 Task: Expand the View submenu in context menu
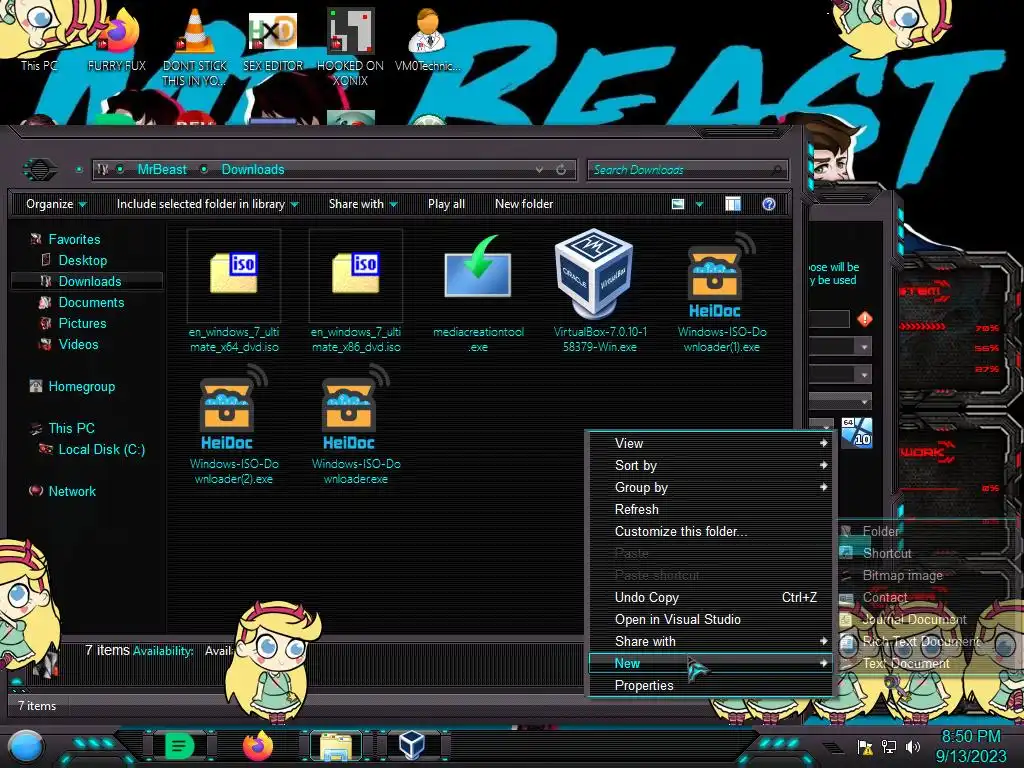711,443
